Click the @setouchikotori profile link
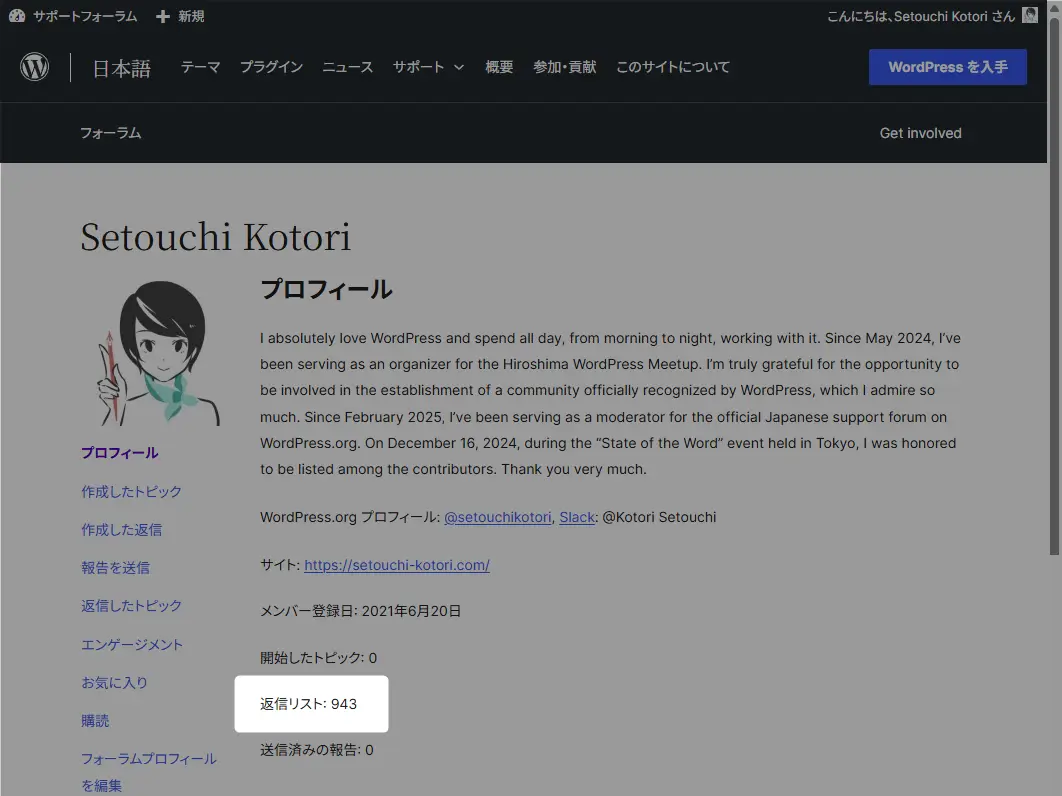This screenshot has height=796, width=1062. [x=497, y=517]
